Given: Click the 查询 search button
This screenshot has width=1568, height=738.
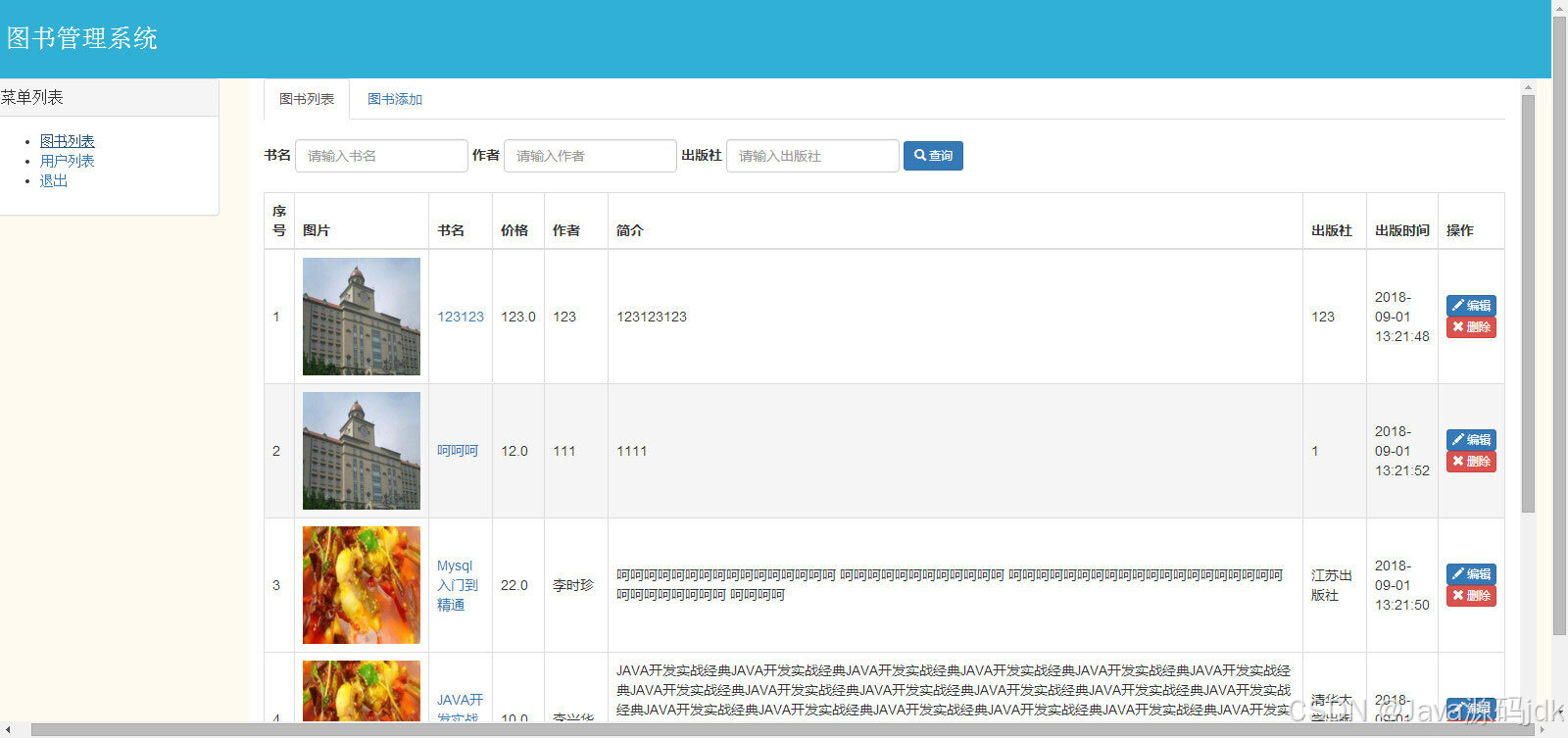Looking at the screenshot, I should click(x=933, y=156).
